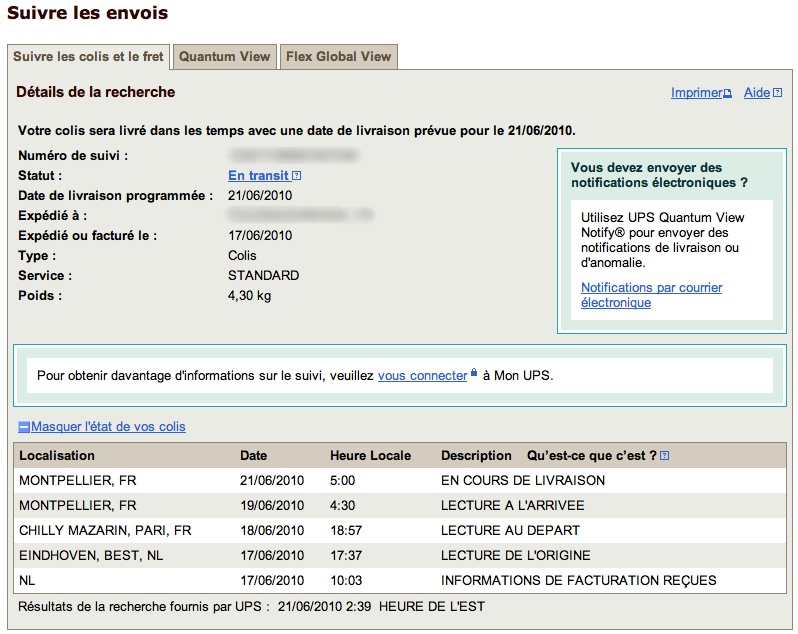Open the Aide link
Image resolution: width=798 pixels, height=634 pixels.
(x=757, y=93)
